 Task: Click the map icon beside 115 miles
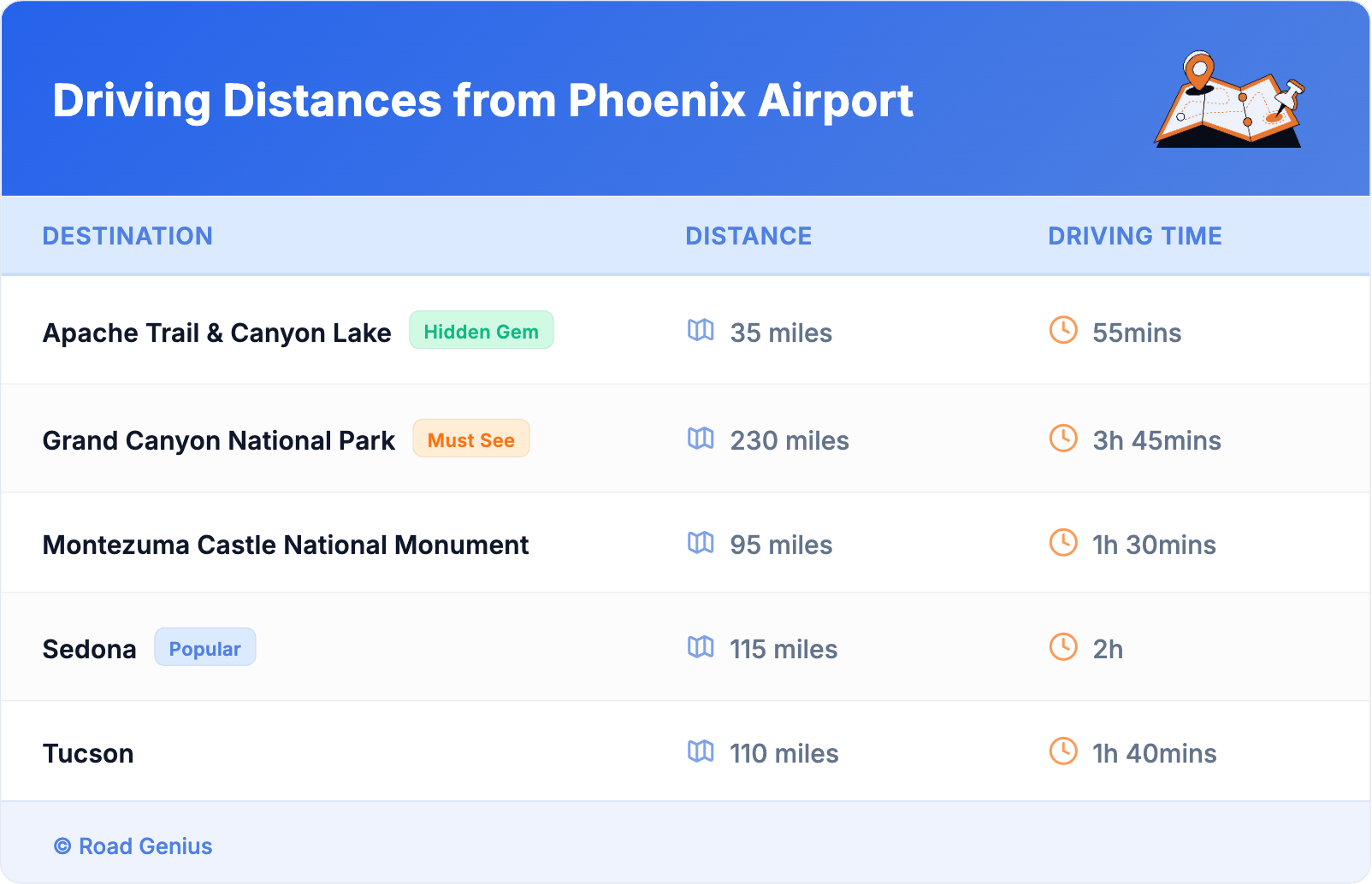click(701, 647)
